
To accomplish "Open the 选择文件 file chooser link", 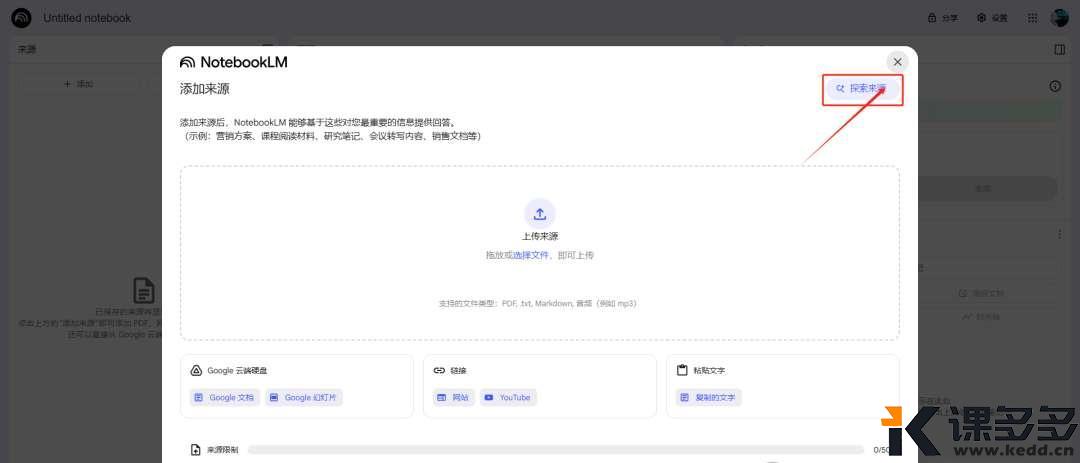I will (x=530, y=256).
